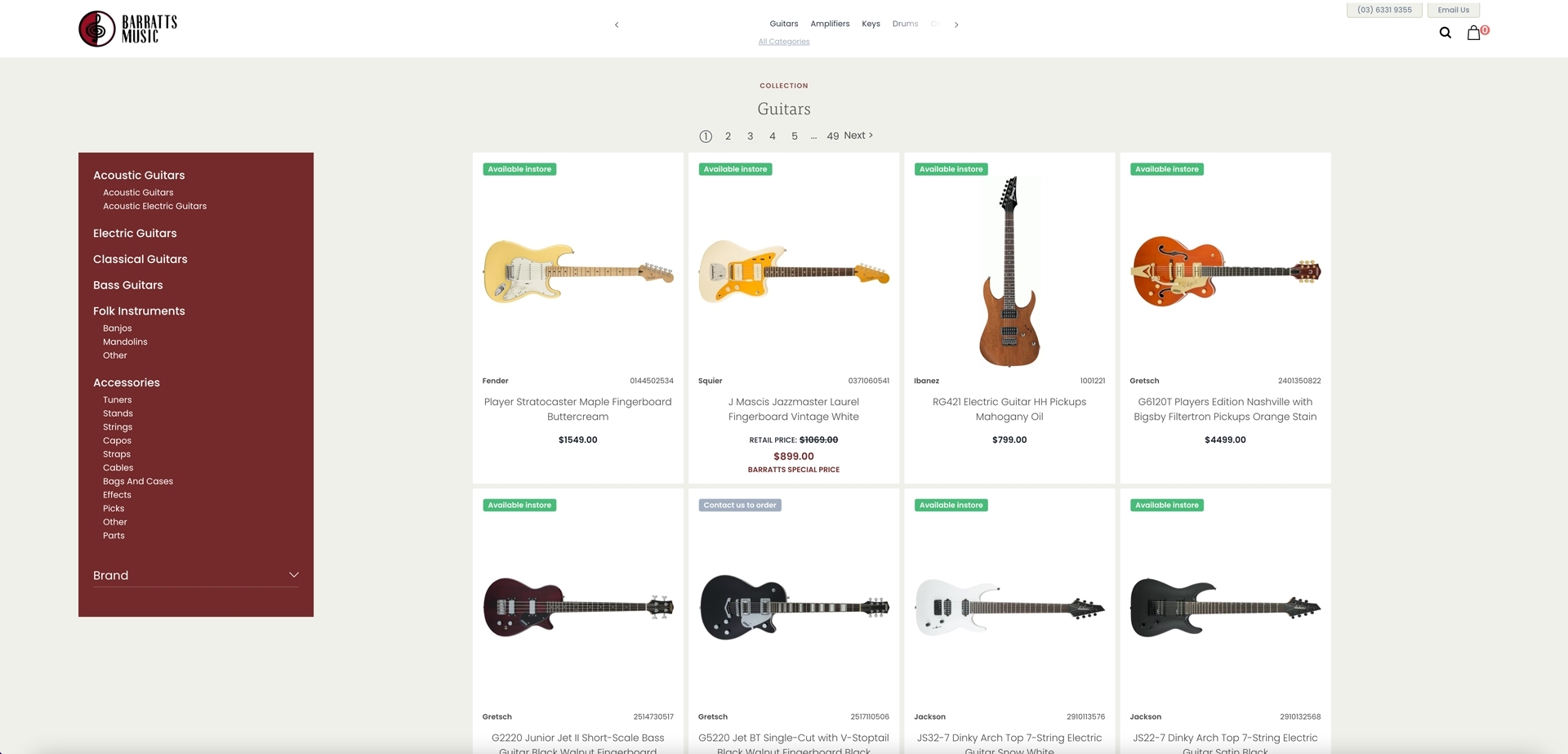Call the (03) 6331 9355 phone button
Screen dimensions: 1568x754
[1384, 10]
